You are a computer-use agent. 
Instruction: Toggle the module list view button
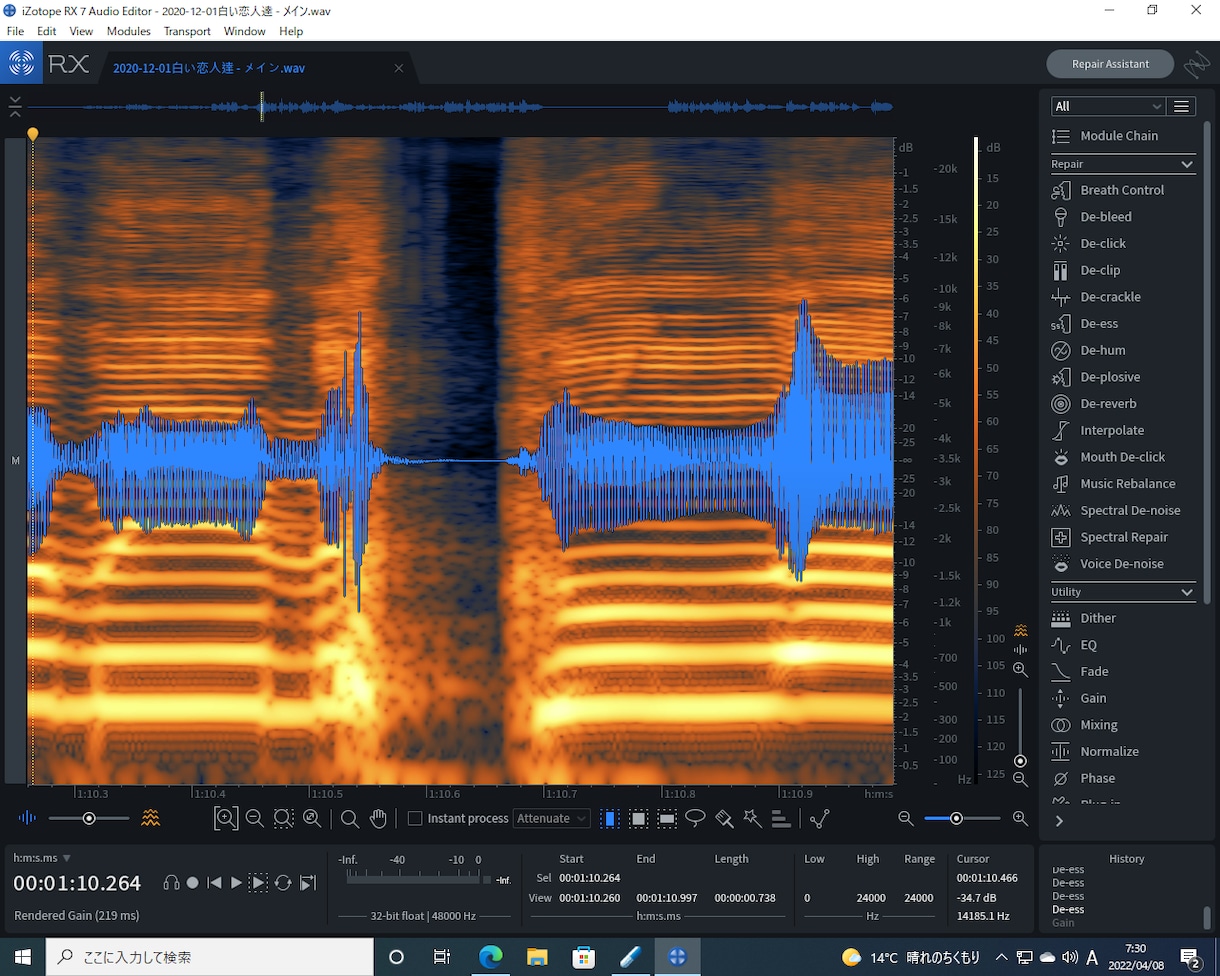click(1182, 107)
